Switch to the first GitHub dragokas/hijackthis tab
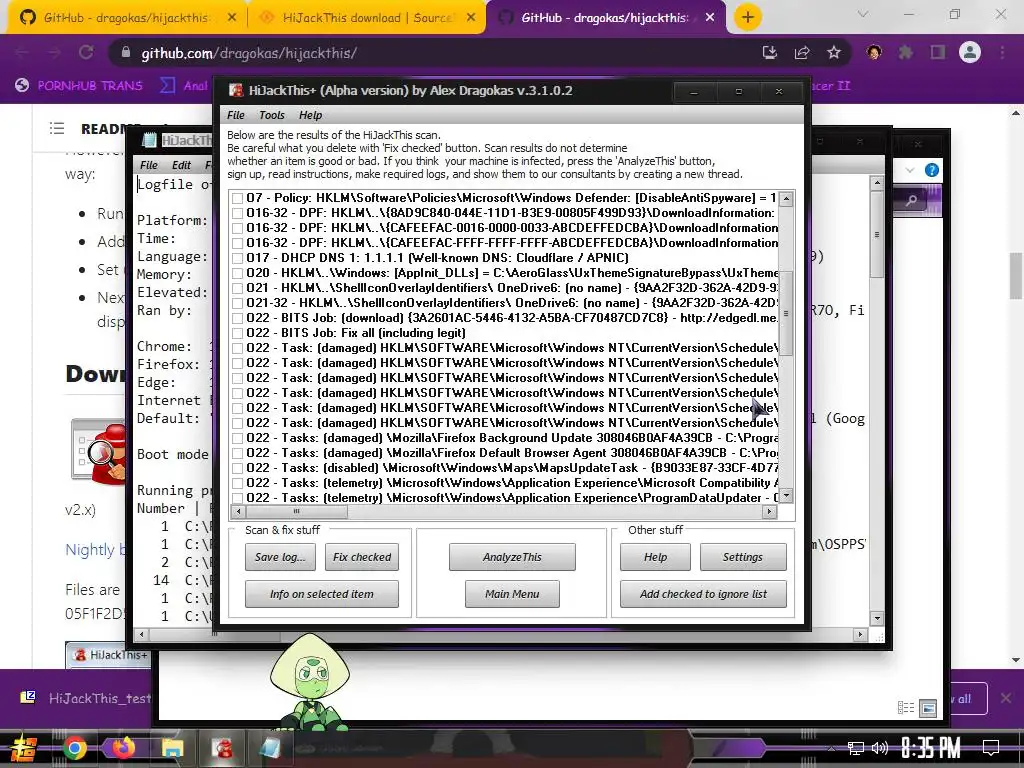The height and width of the screenshot is (768, 1024). [x=125, y=18]
